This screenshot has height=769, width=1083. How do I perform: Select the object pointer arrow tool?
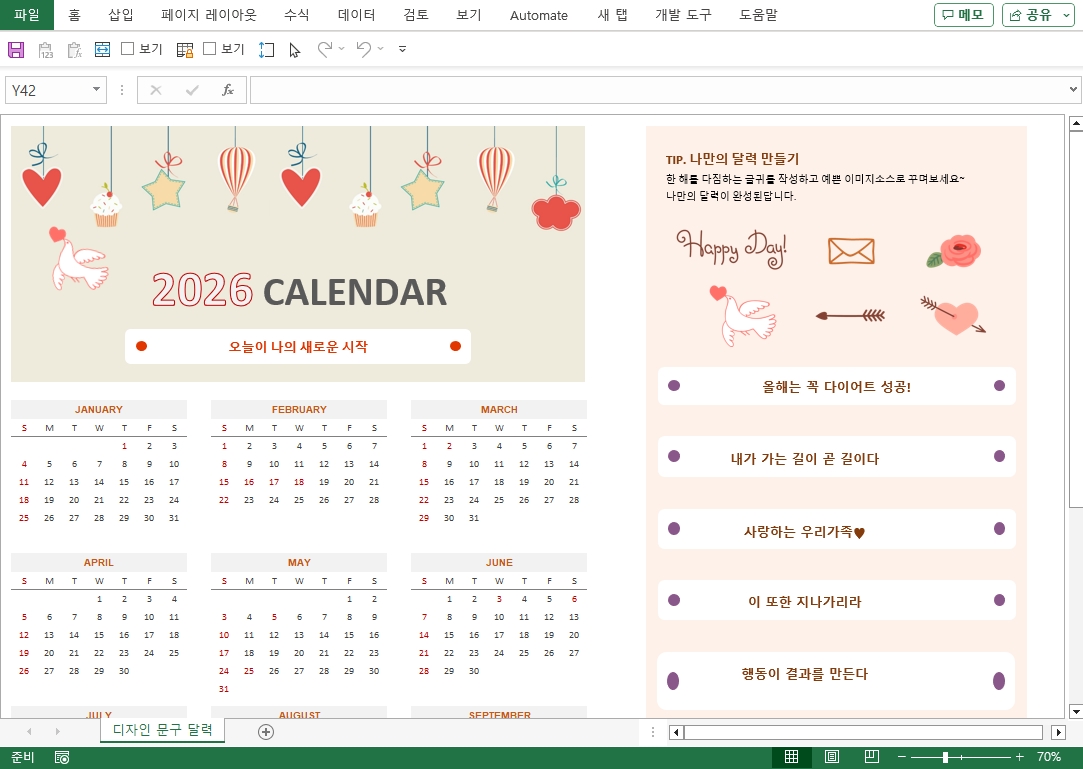294,49
